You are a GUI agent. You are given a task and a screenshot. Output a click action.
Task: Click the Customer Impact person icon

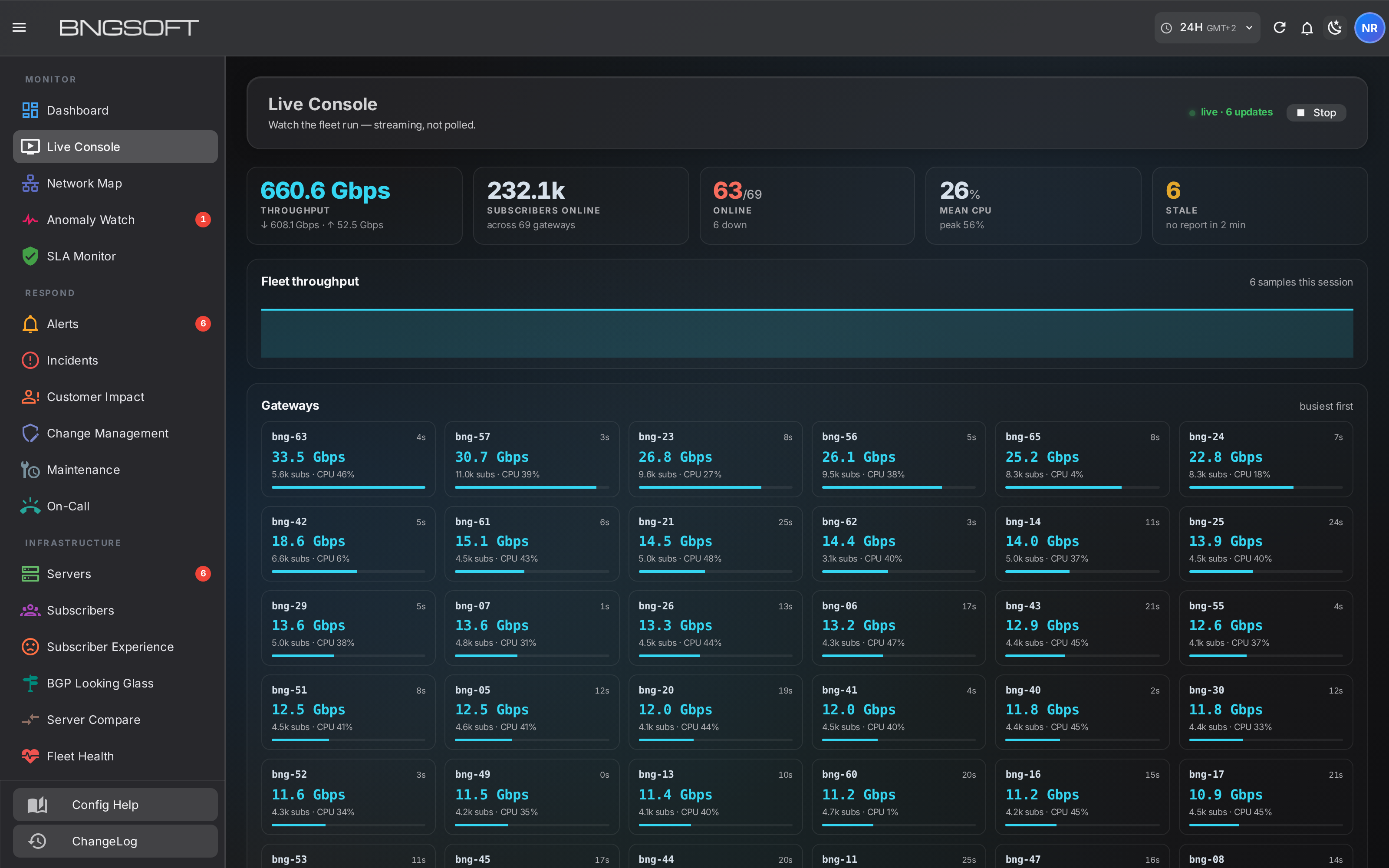coord(30,397)
